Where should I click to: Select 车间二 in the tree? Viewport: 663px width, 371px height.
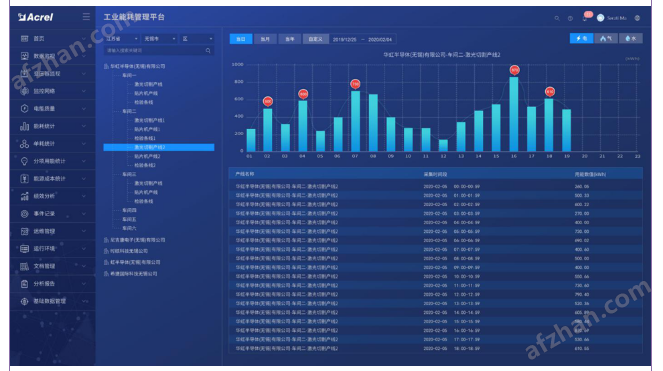[129, 111]
